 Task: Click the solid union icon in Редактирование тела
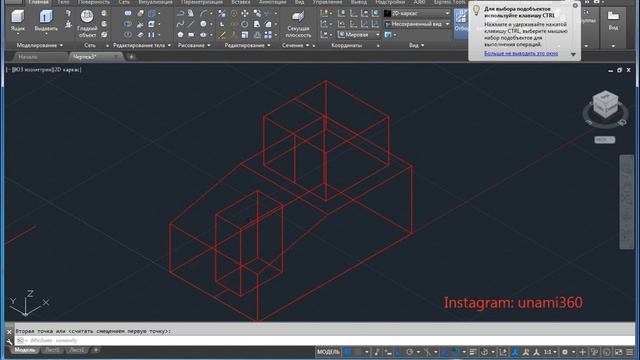(x=128, y=13)
